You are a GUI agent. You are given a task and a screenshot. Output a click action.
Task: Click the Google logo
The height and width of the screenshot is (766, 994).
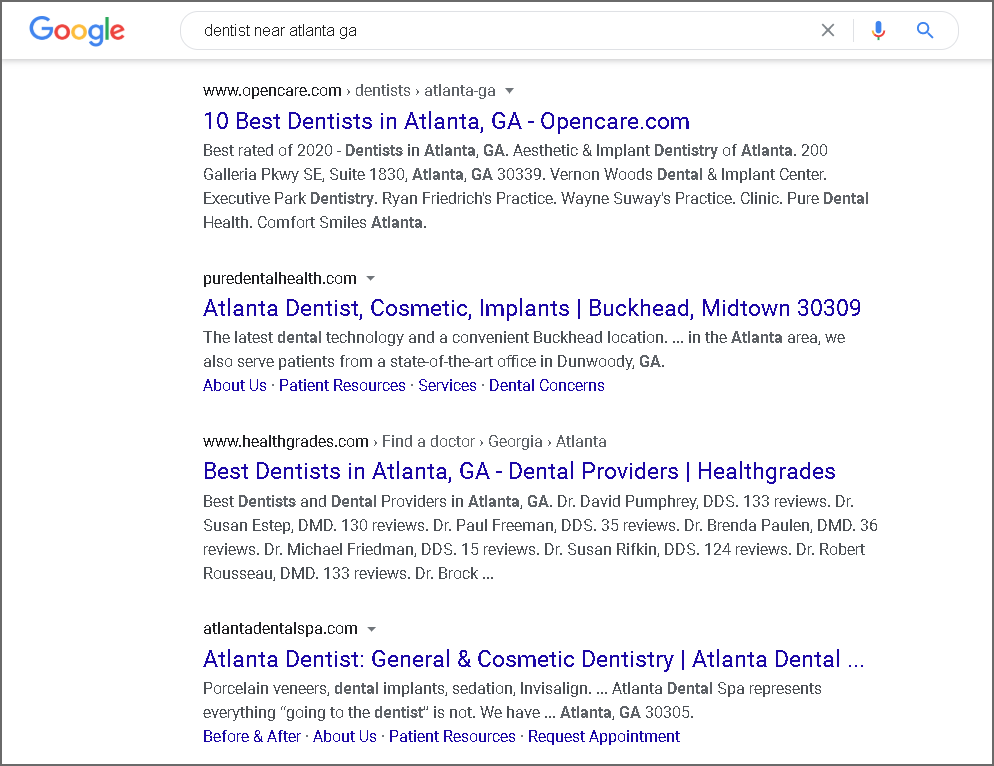coord(77,31)
